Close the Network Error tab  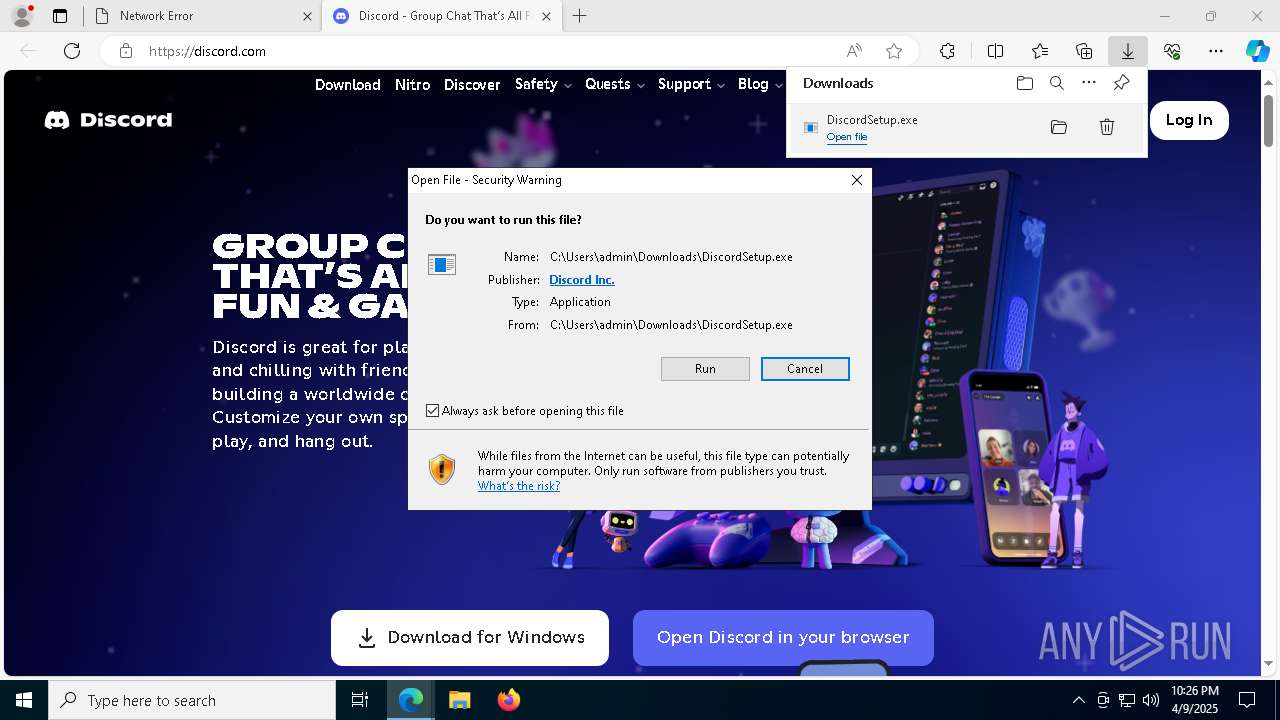[307, 16]
